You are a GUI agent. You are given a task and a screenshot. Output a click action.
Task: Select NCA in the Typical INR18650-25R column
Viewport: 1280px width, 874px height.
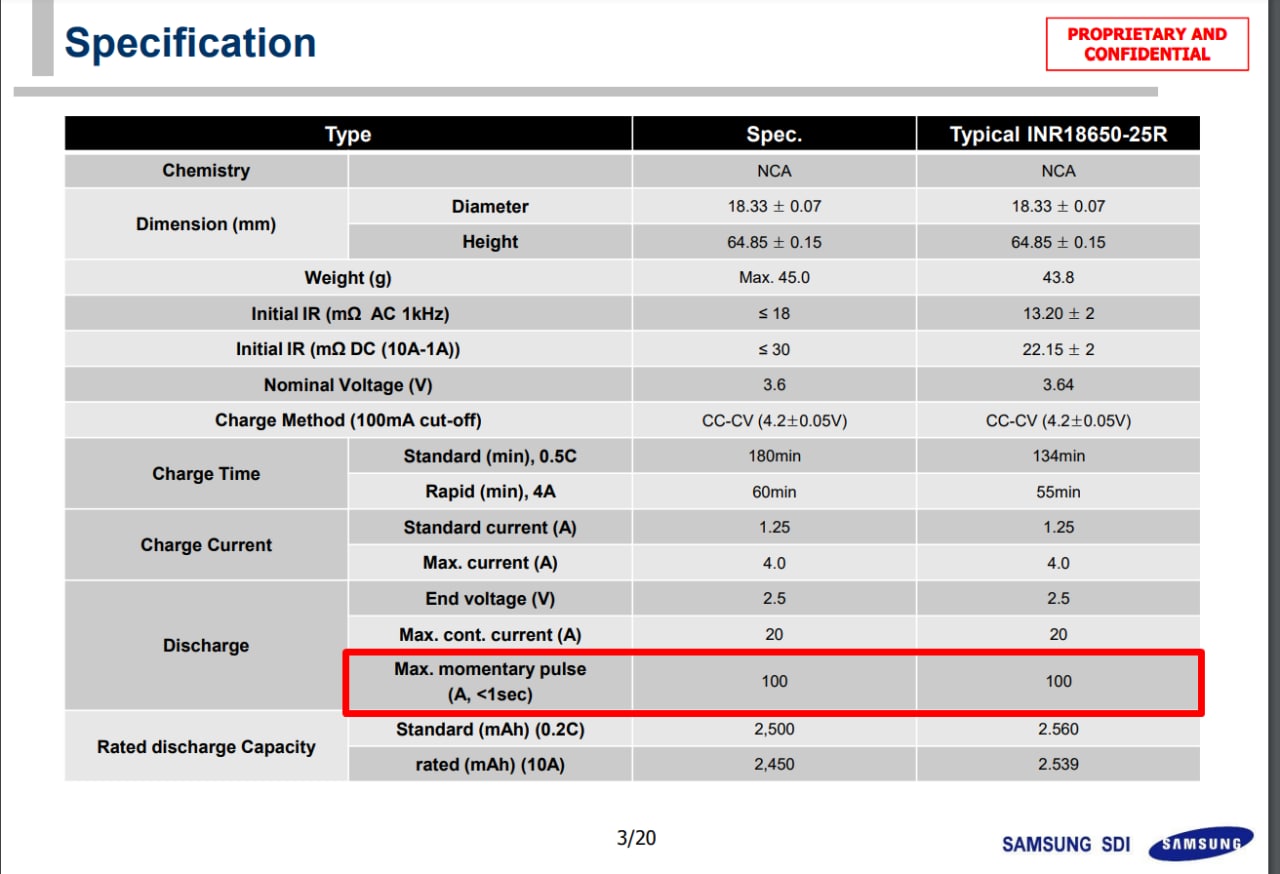(x=1058, y=171)
